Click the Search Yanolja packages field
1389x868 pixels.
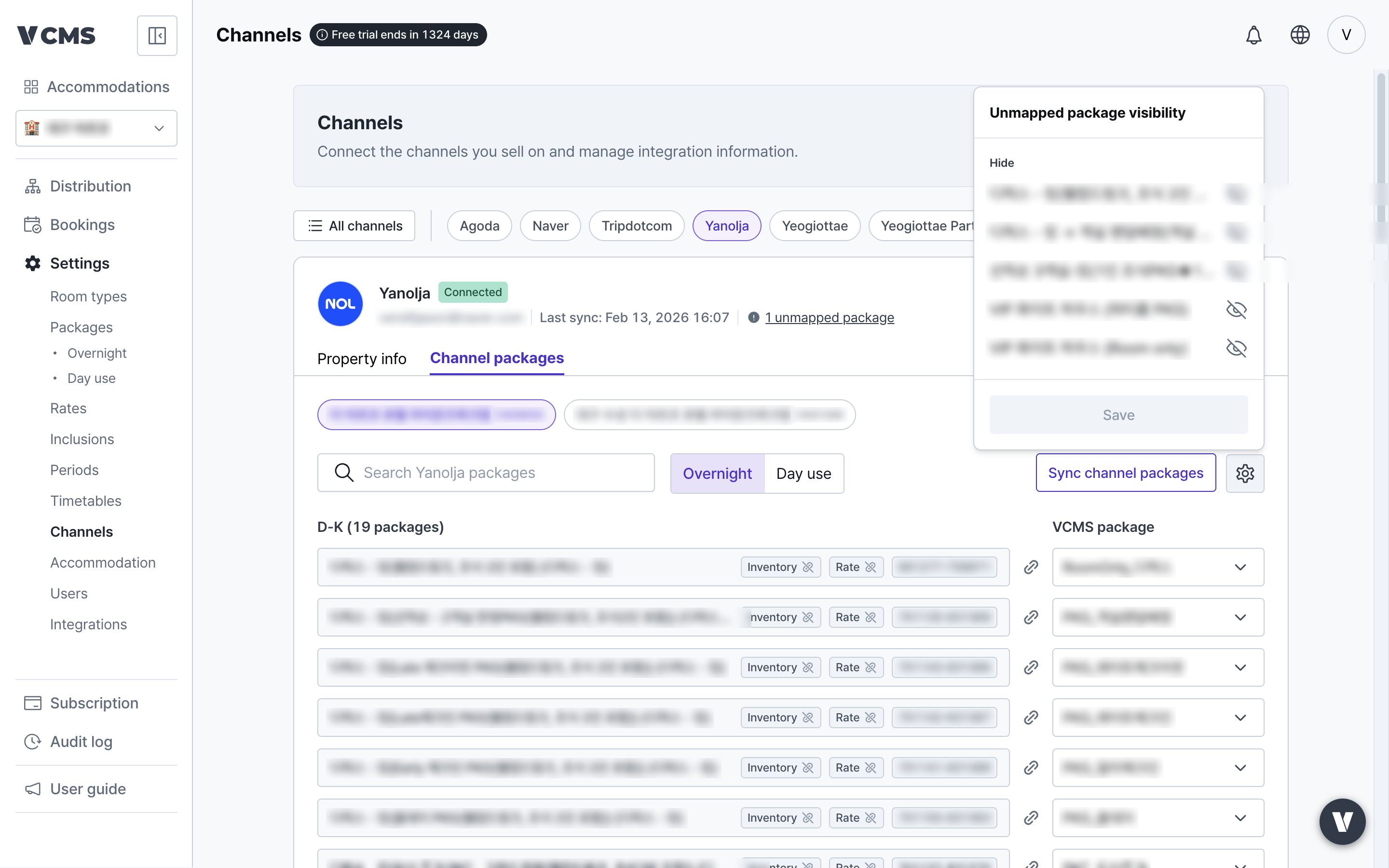pos(486,473)
